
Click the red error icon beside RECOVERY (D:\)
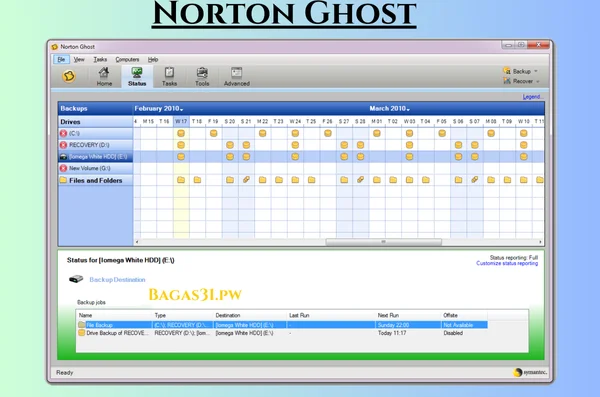(64, 145)
